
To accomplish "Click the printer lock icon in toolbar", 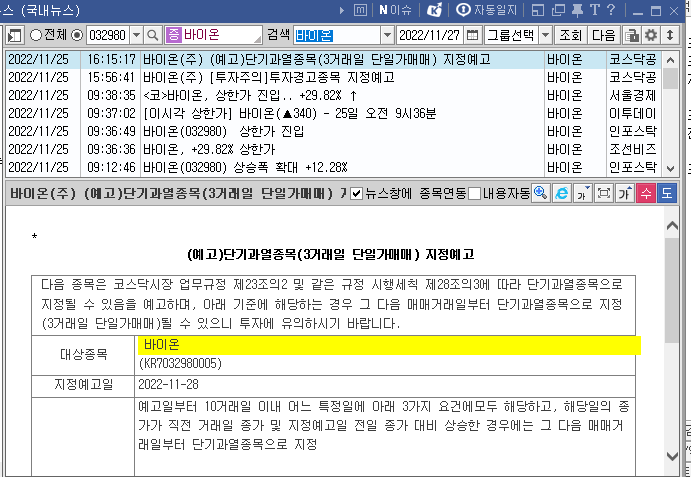I will [632, 35].
